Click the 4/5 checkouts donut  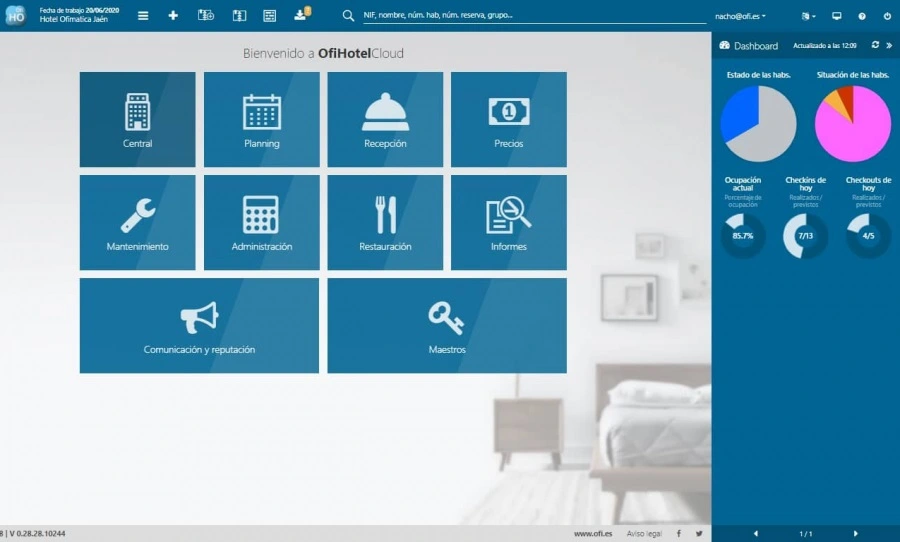868,235
